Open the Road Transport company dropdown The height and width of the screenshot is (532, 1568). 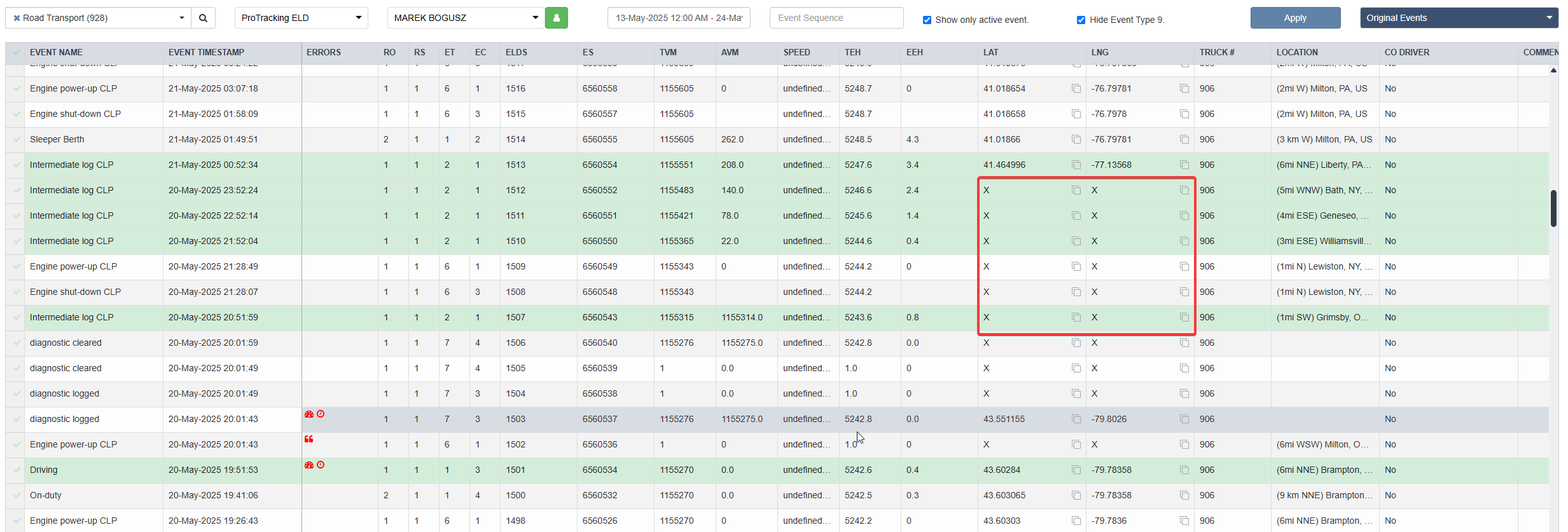99,18
